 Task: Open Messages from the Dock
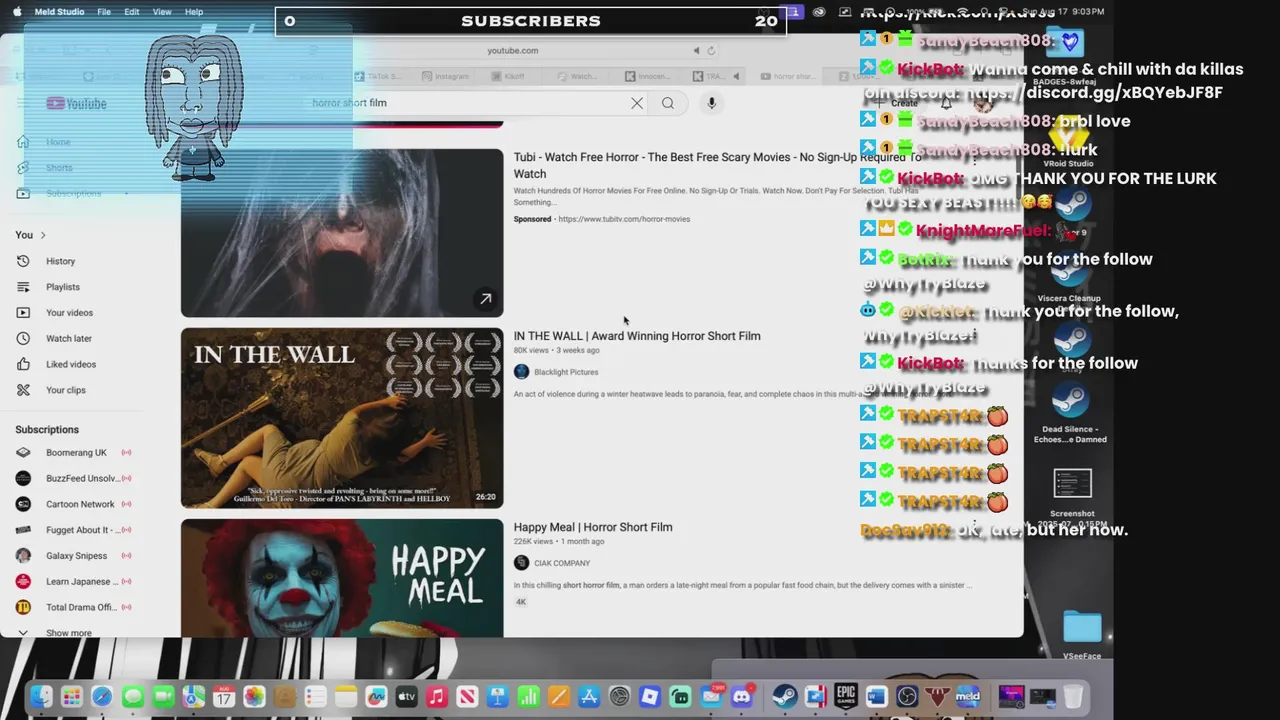pos(133,697)
